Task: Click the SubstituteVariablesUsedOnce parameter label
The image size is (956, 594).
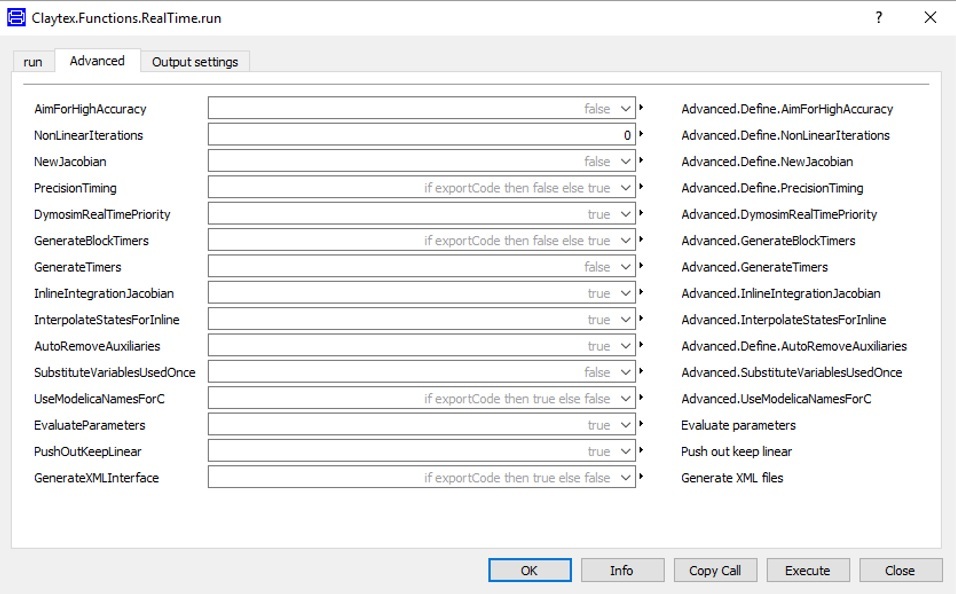Action: 115,372
